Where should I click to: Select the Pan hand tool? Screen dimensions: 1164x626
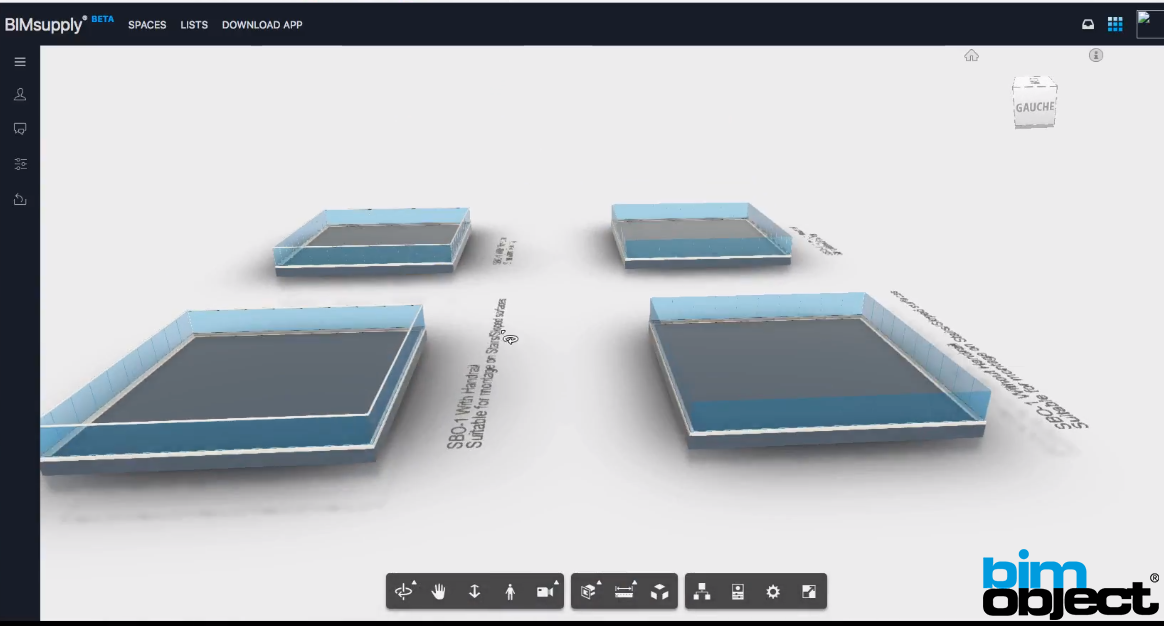[438, 591]
